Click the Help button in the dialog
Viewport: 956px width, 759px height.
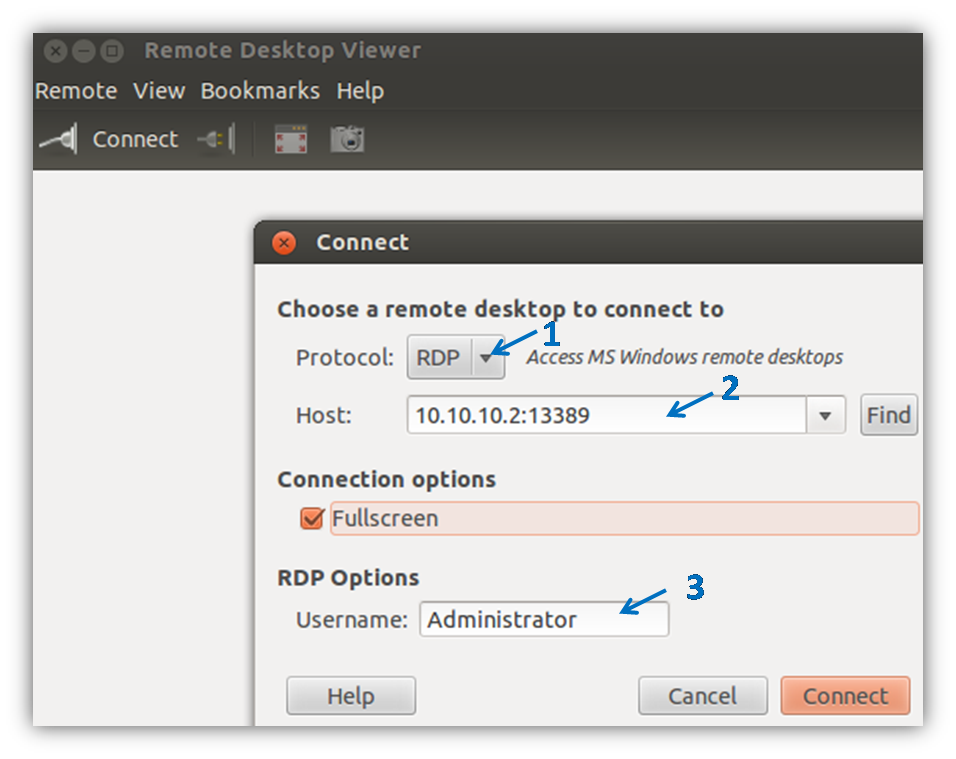351,696
